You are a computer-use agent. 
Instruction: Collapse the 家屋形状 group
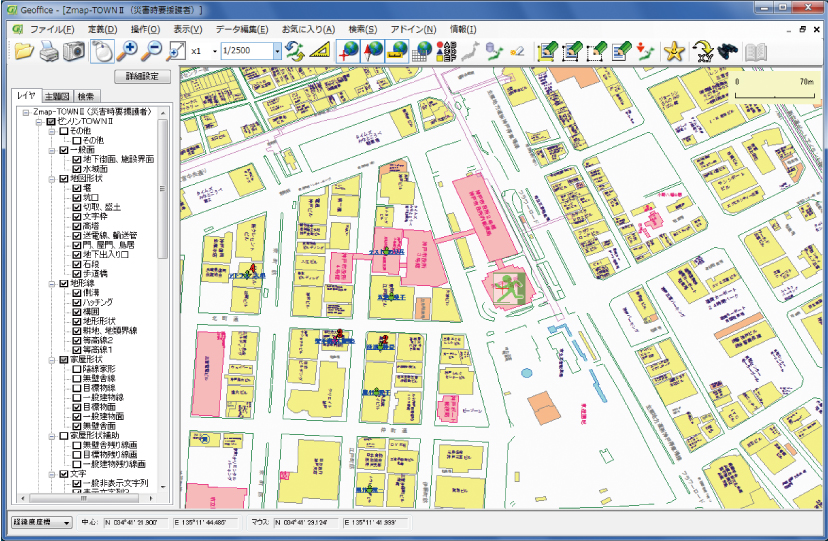tap(52, 359)
